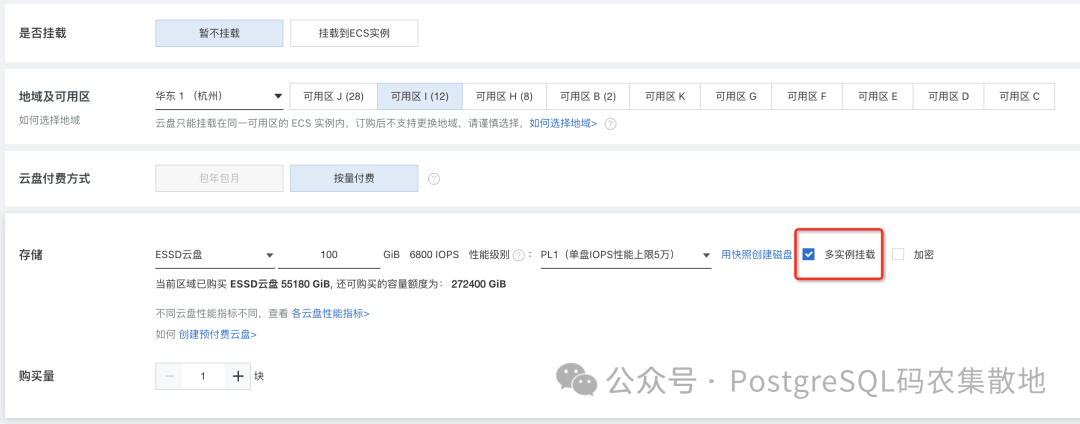
Task: Click 如何选择地域 text under region label
Action: [x=50, y=120]
